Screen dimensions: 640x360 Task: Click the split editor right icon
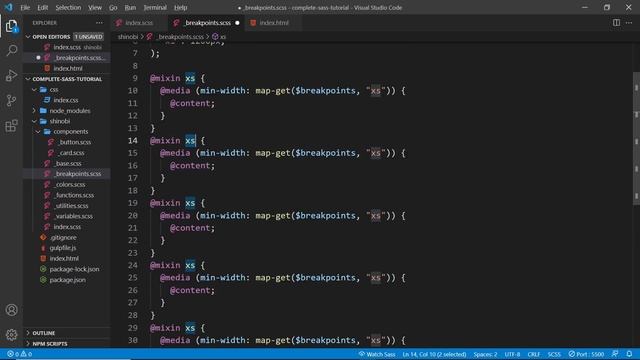[616, 23]
